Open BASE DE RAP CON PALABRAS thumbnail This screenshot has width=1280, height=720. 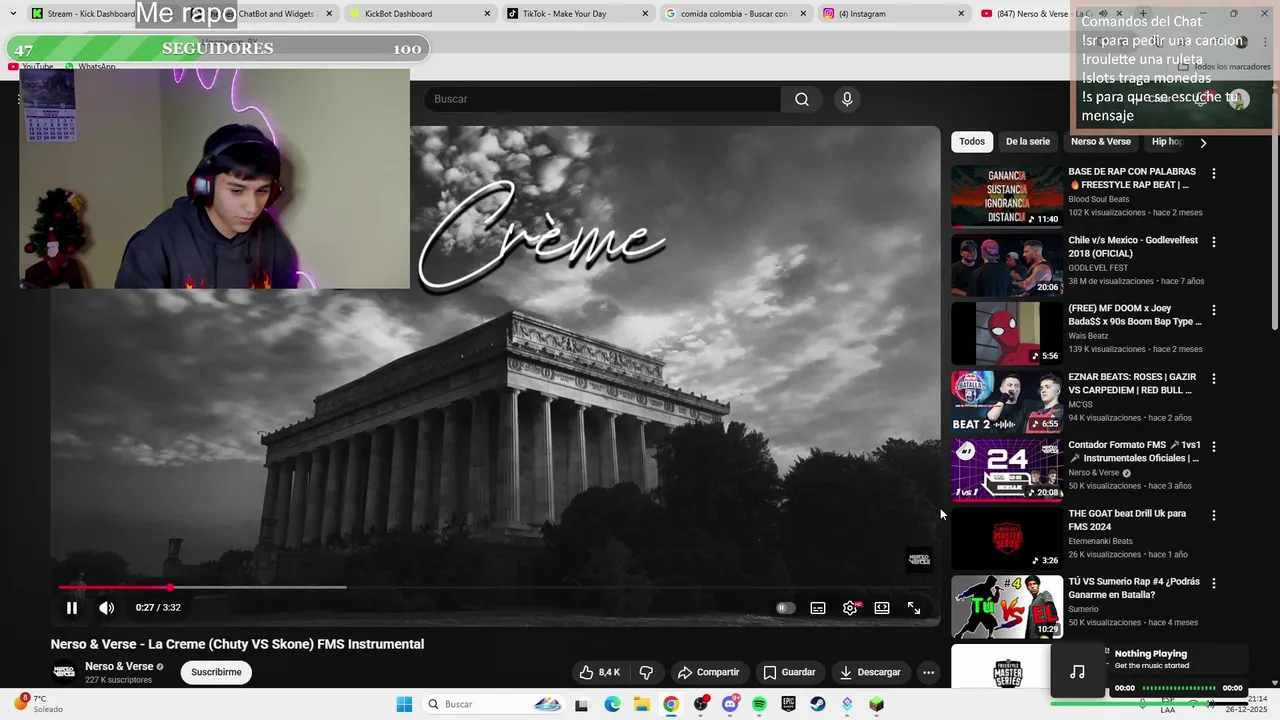click(1007, 197)
